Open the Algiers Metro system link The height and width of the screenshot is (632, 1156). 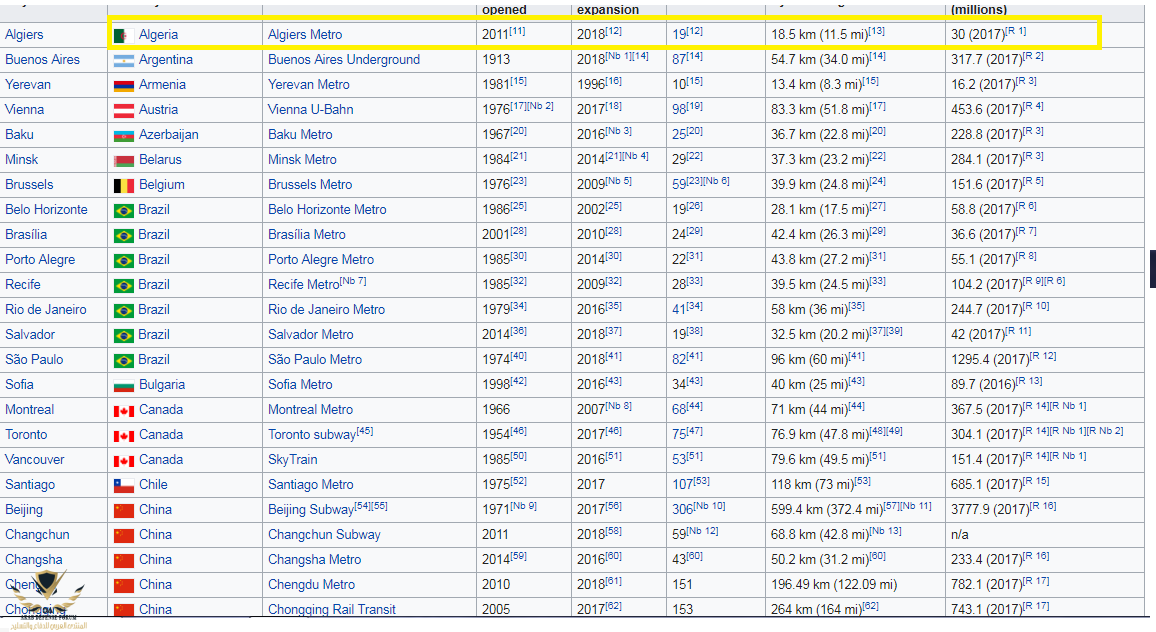pyautogui.click(x=305, y=35)
